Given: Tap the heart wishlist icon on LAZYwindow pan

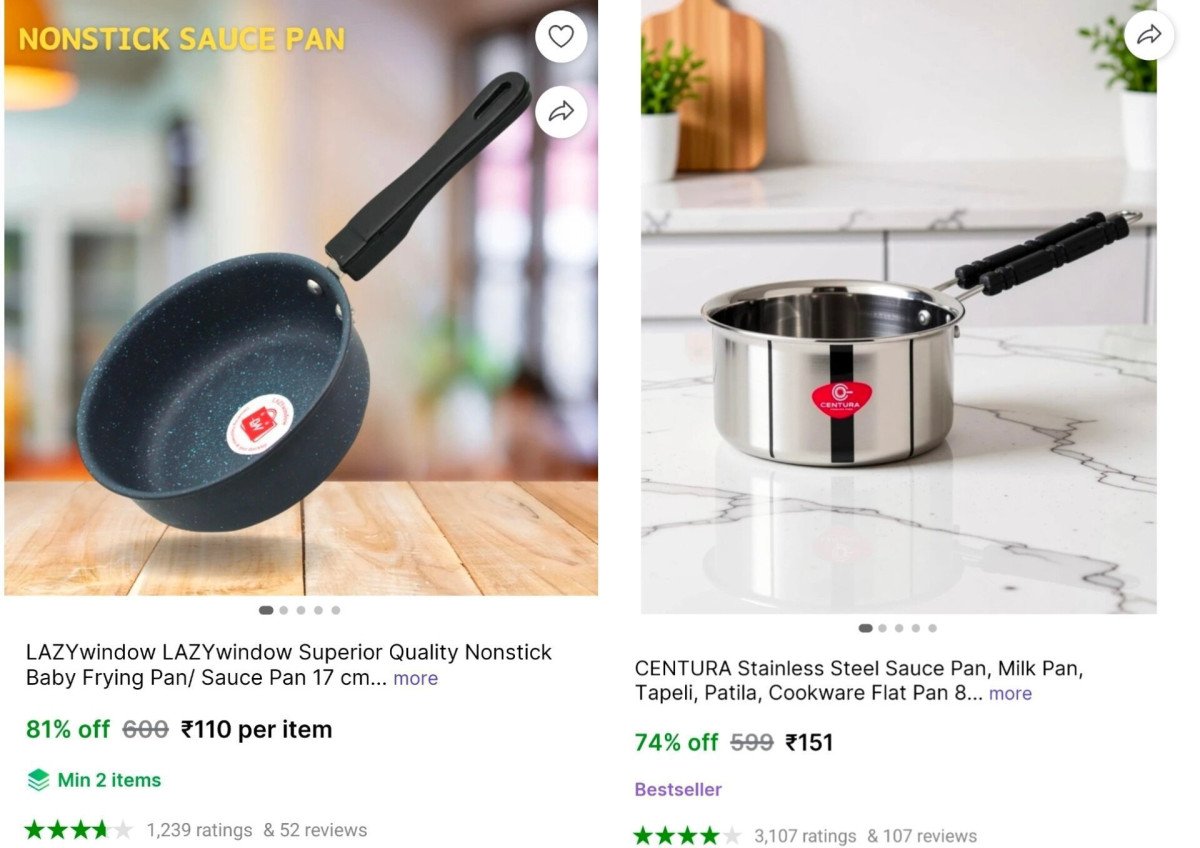Looking at the screenshot, I should point(561,37).
